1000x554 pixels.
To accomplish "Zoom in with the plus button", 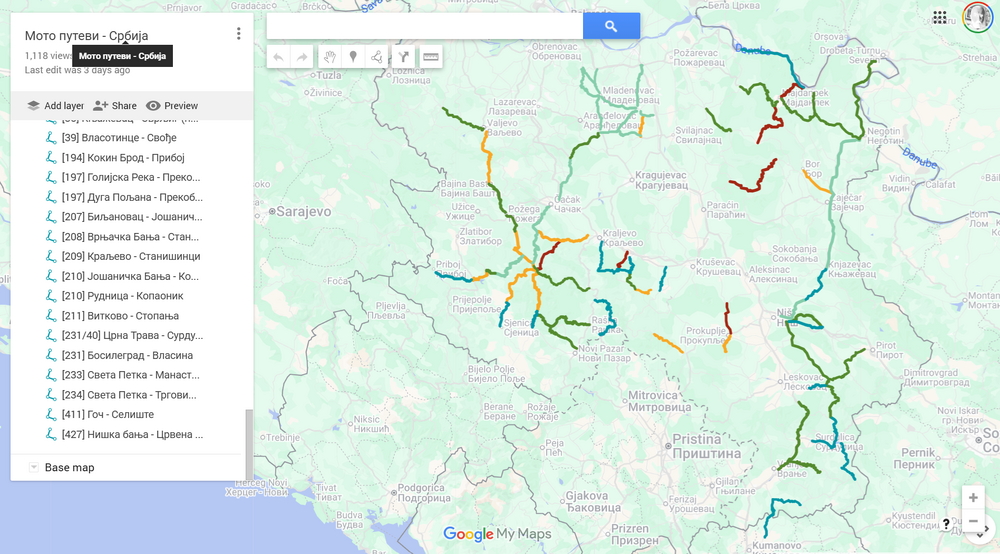I will coord(973,497).
